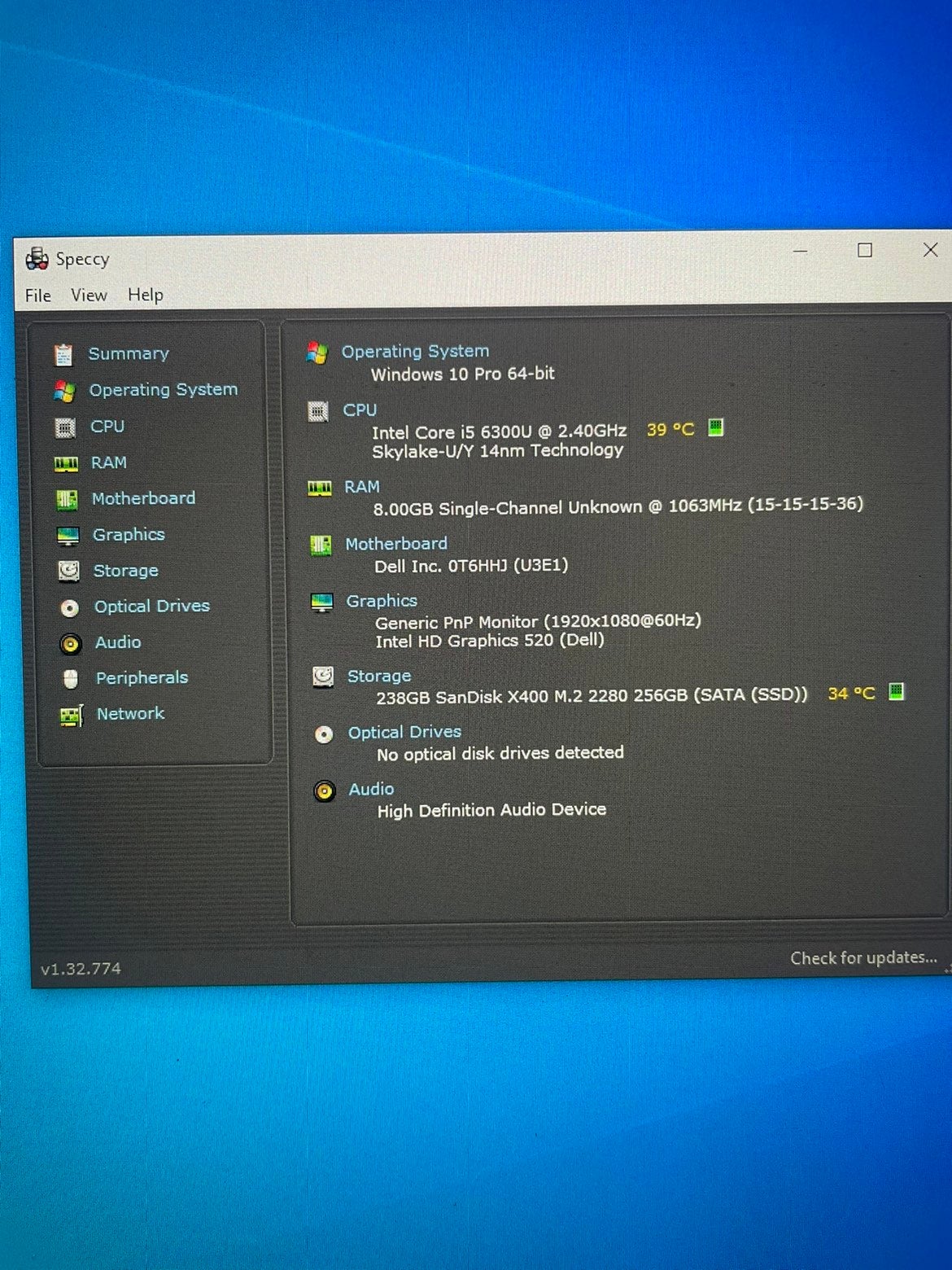952x1270 pixels.
Task: Open the File menu
Action: (x=38, y=296)
